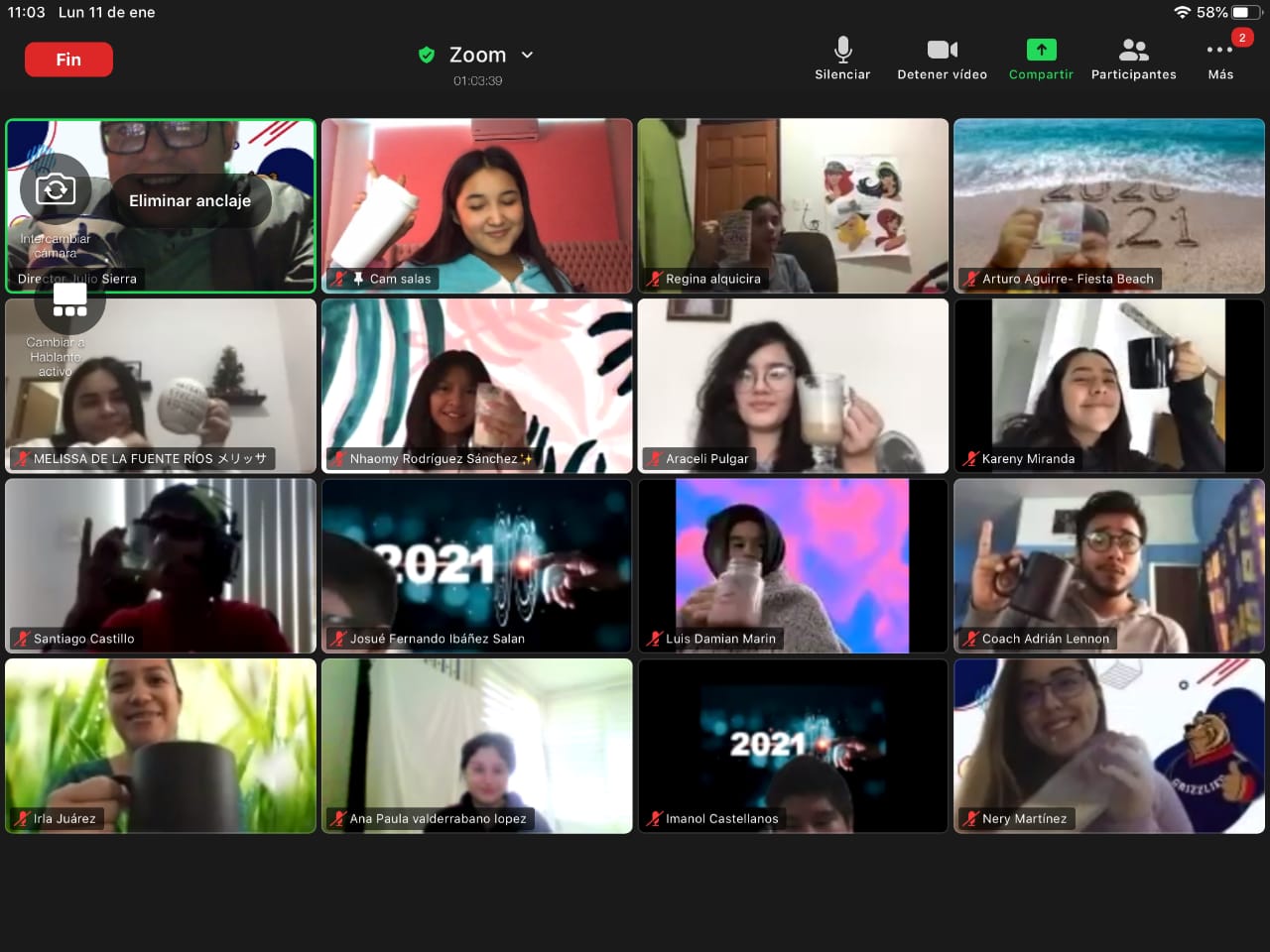Tap the Wi-Fi status icon
This screenshot has height=952, width=1270.
1182,12
